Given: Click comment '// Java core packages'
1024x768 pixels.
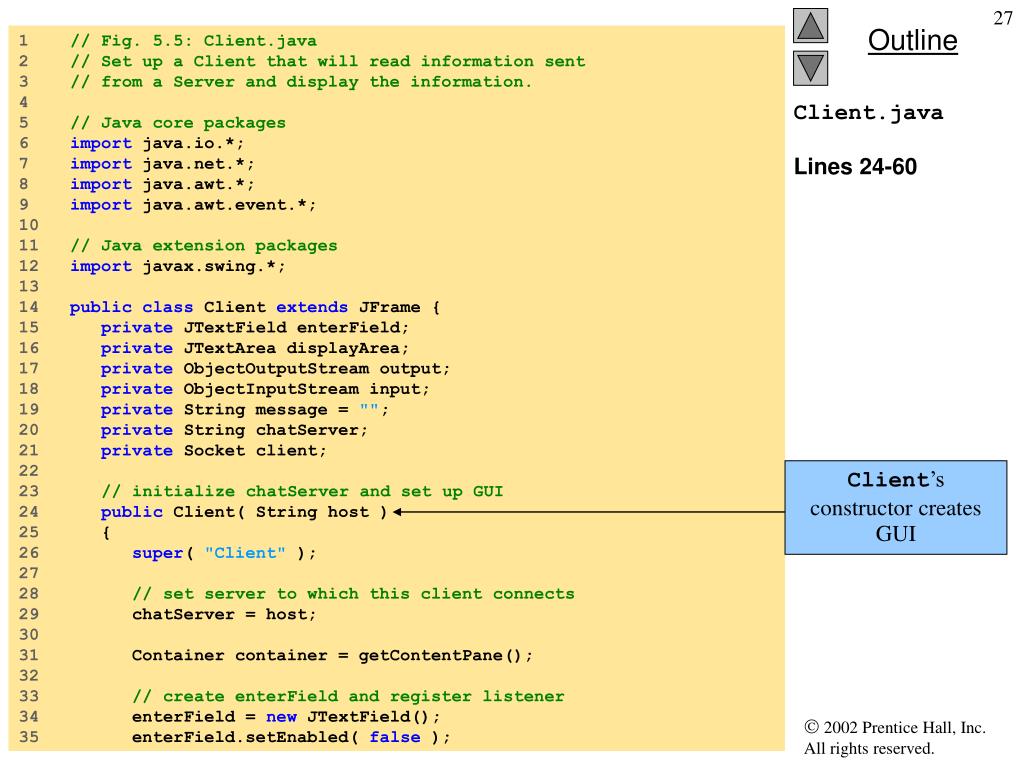Looking at the screenshot, I should pyautogui.click(x=178, y=123).
